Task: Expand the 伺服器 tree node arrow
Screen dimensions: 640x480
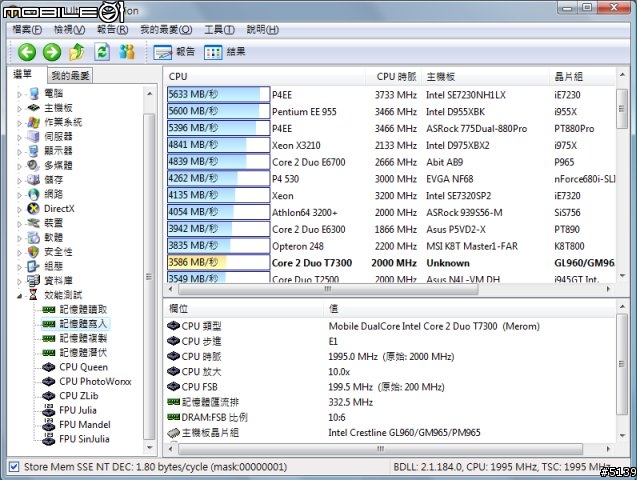Action: (x=19, y=138)
